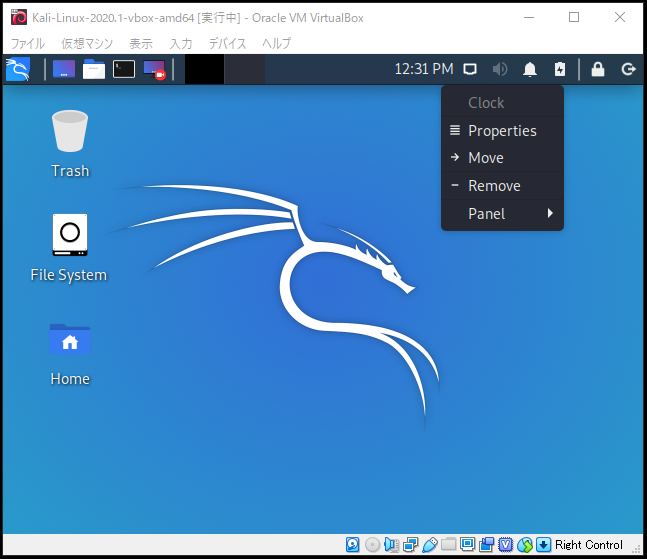The width and height of the screenshot is (647, 559).
Task: Click the mouse integration status icon
Action: [x=525, y=545]
